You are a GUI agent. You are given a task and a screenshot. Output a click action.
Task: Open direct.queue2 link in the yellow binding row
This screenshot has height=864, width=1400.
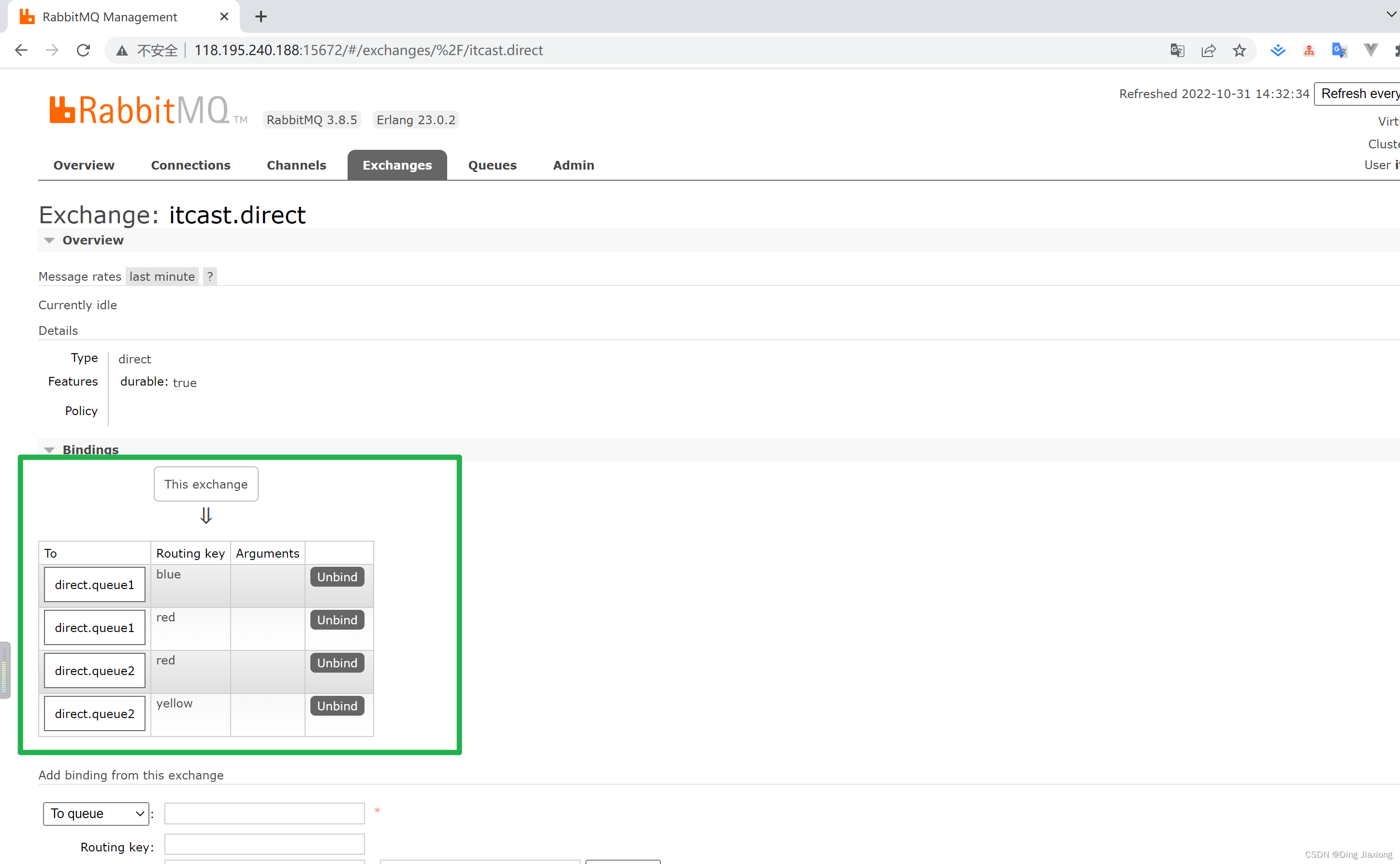(x=95, y=714)
